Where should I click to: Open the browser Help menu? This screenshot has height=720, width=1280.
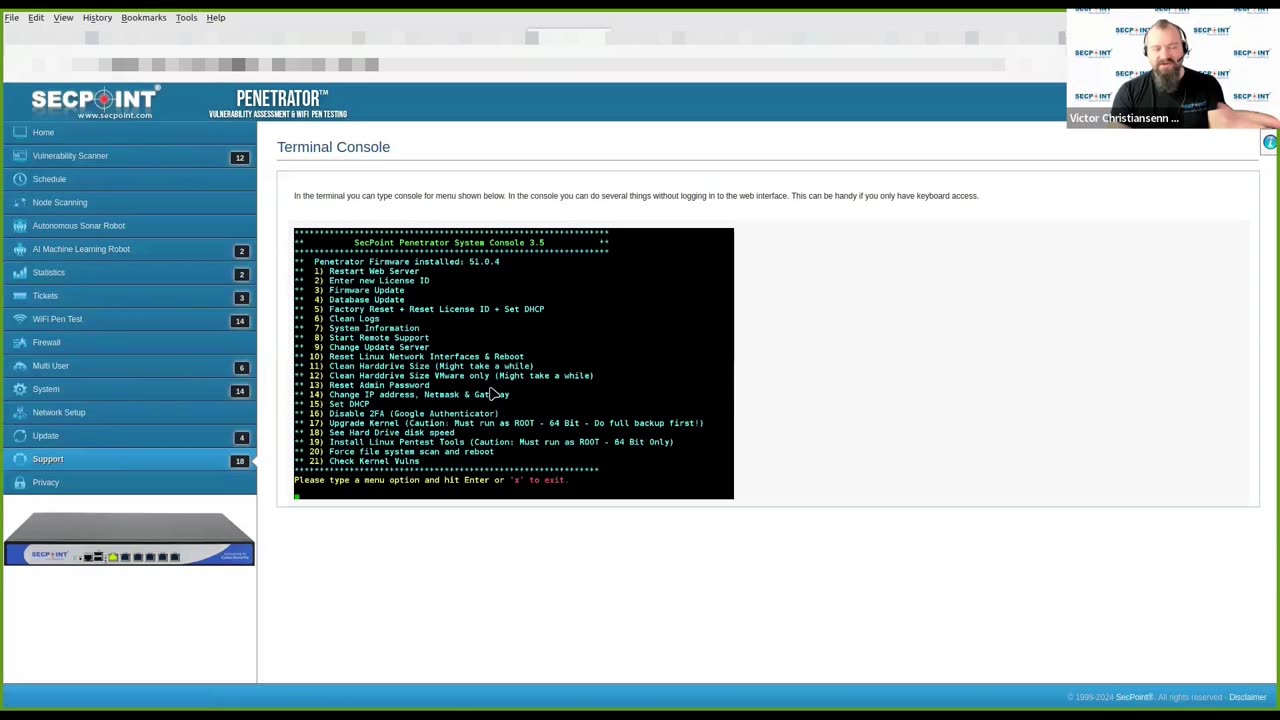(216, 17)
